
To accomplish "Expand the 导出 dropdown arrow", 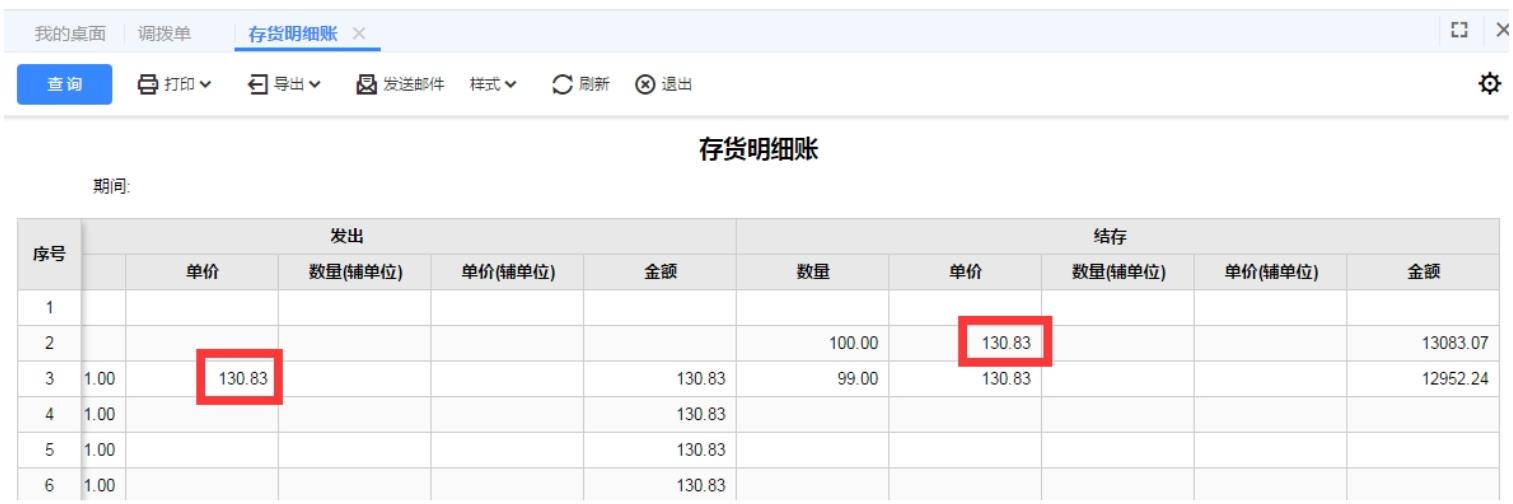I will [x=314, y=84].
